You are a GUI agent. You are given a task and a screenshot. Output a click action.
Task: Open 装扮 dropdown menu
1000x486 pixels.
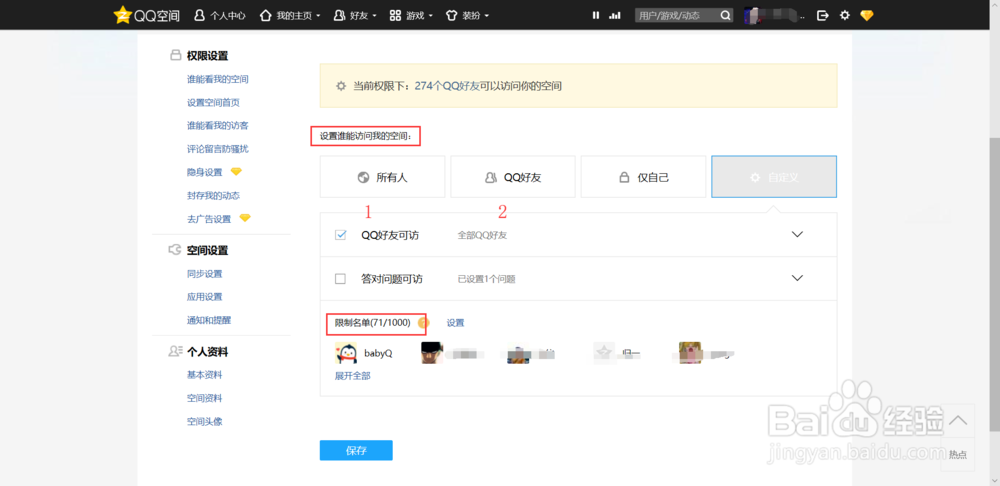pyautogui.click(x=467, y=15)
